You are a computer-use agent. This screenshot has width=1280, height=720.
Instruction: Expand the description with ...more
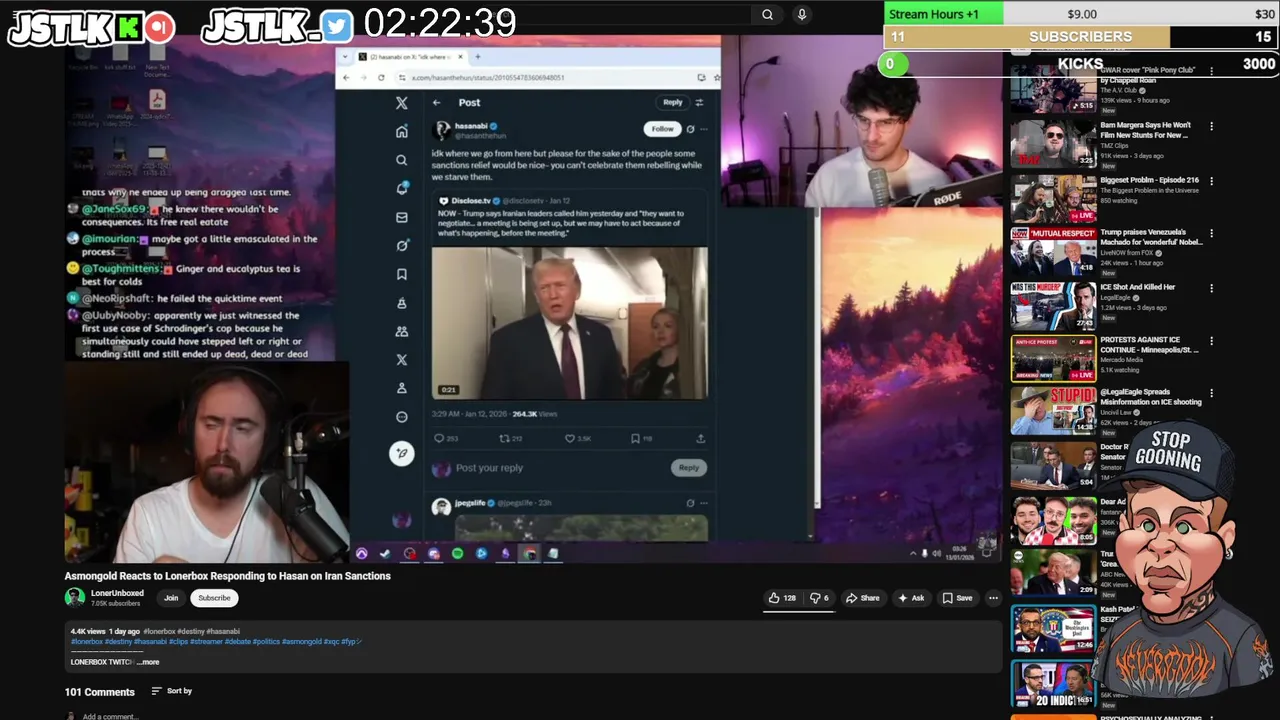[147, 662]
